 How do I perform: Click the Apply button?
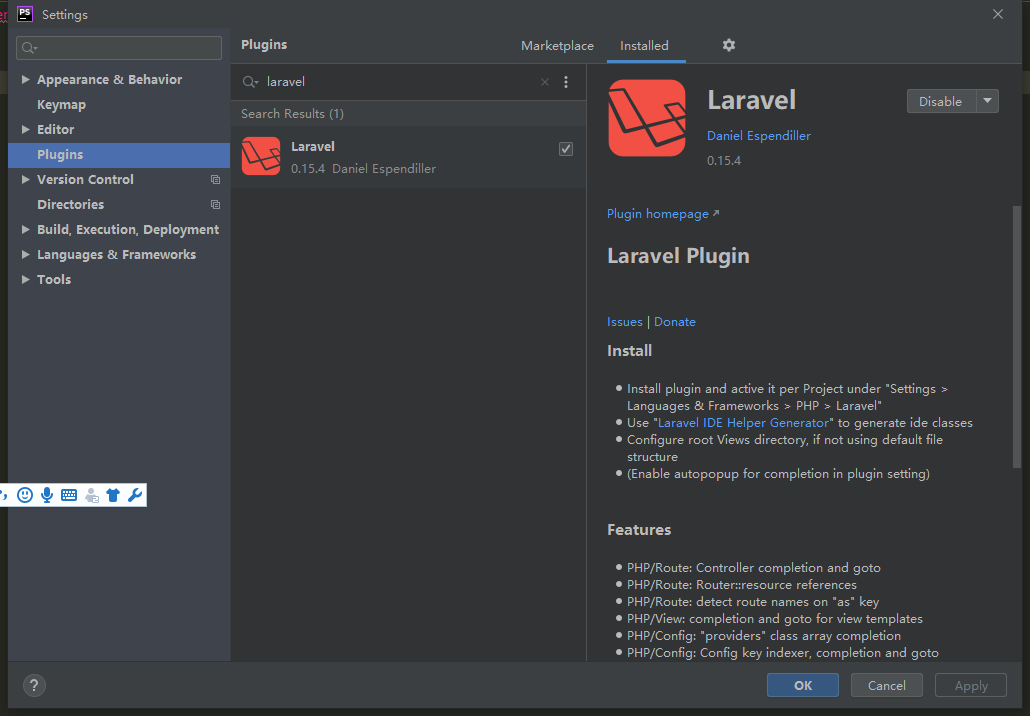click(971, 685)
